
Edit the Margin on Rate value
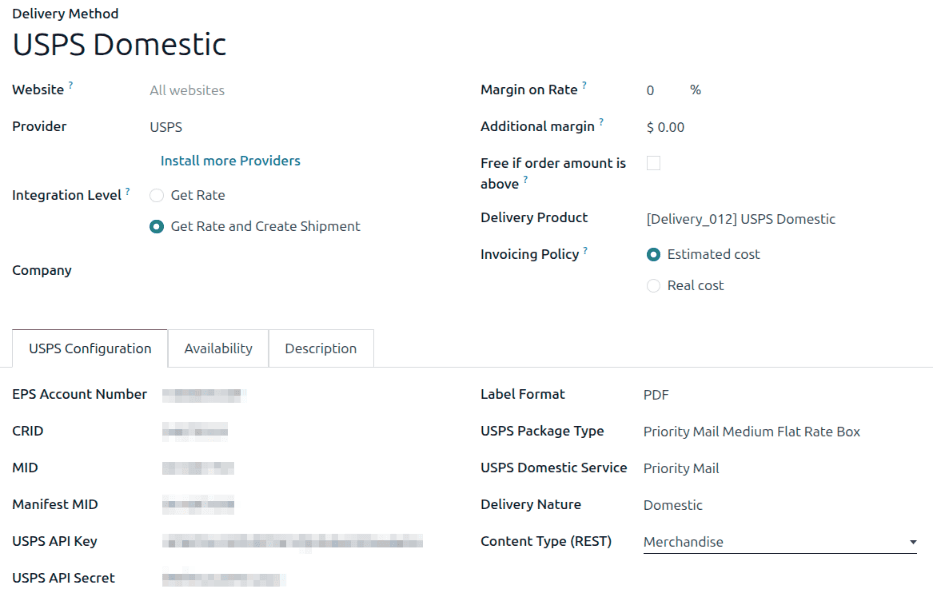650,90
